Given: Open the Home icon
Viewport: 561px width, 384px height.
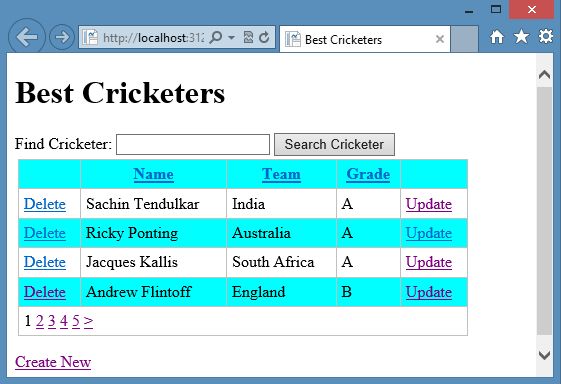Looking at the screenshot, I should [x=497, y=37].
